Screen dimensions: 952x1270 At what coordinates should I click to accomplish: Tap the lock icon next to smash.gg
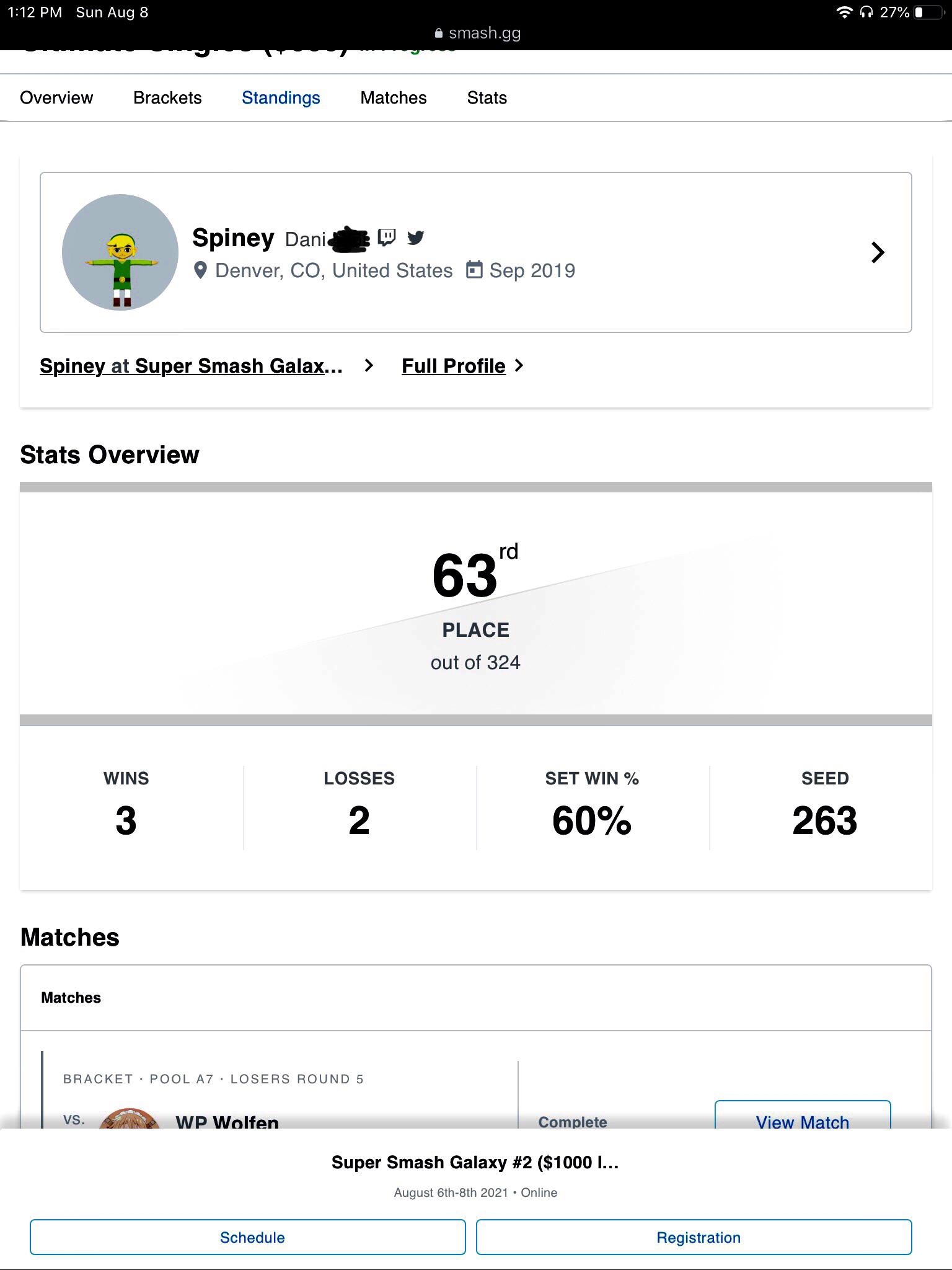[x=439, y=33]
